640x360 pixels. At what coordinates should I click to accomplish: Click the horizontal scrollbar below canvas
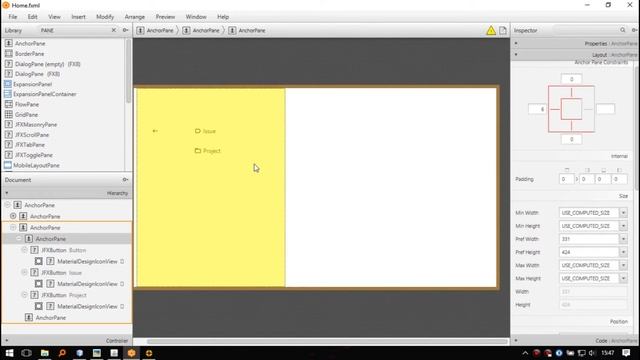pos(327,341)
